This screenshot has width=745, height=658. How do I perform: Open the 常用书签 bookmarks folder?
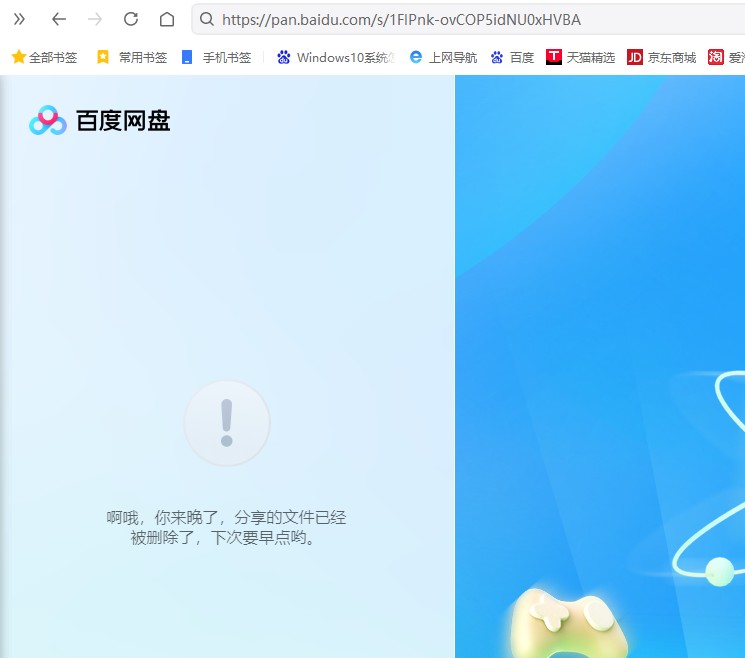point(132,57)
